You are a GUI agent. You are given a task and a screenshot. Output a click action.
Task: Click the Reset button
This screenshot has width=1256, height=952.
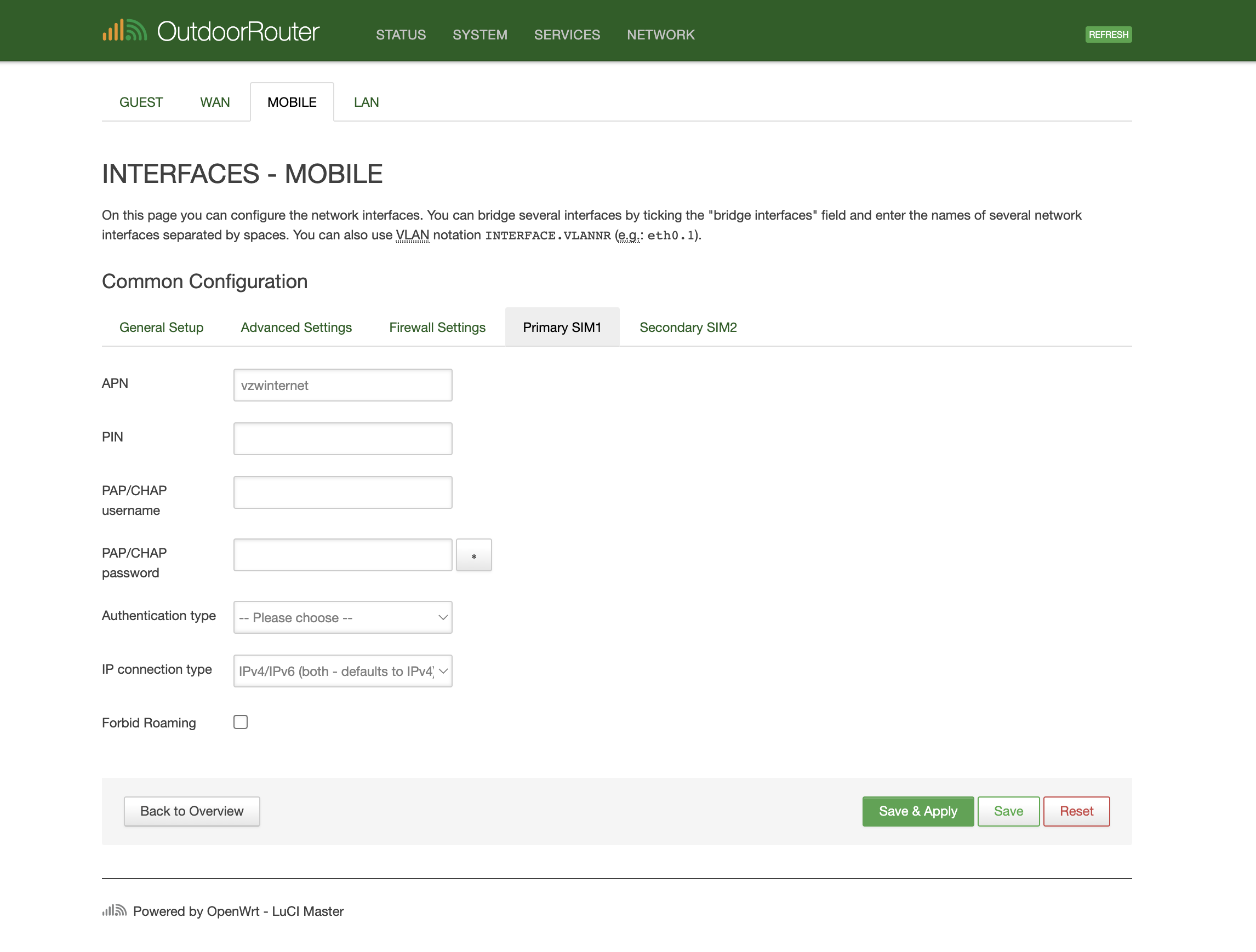tap(1076, 811)
